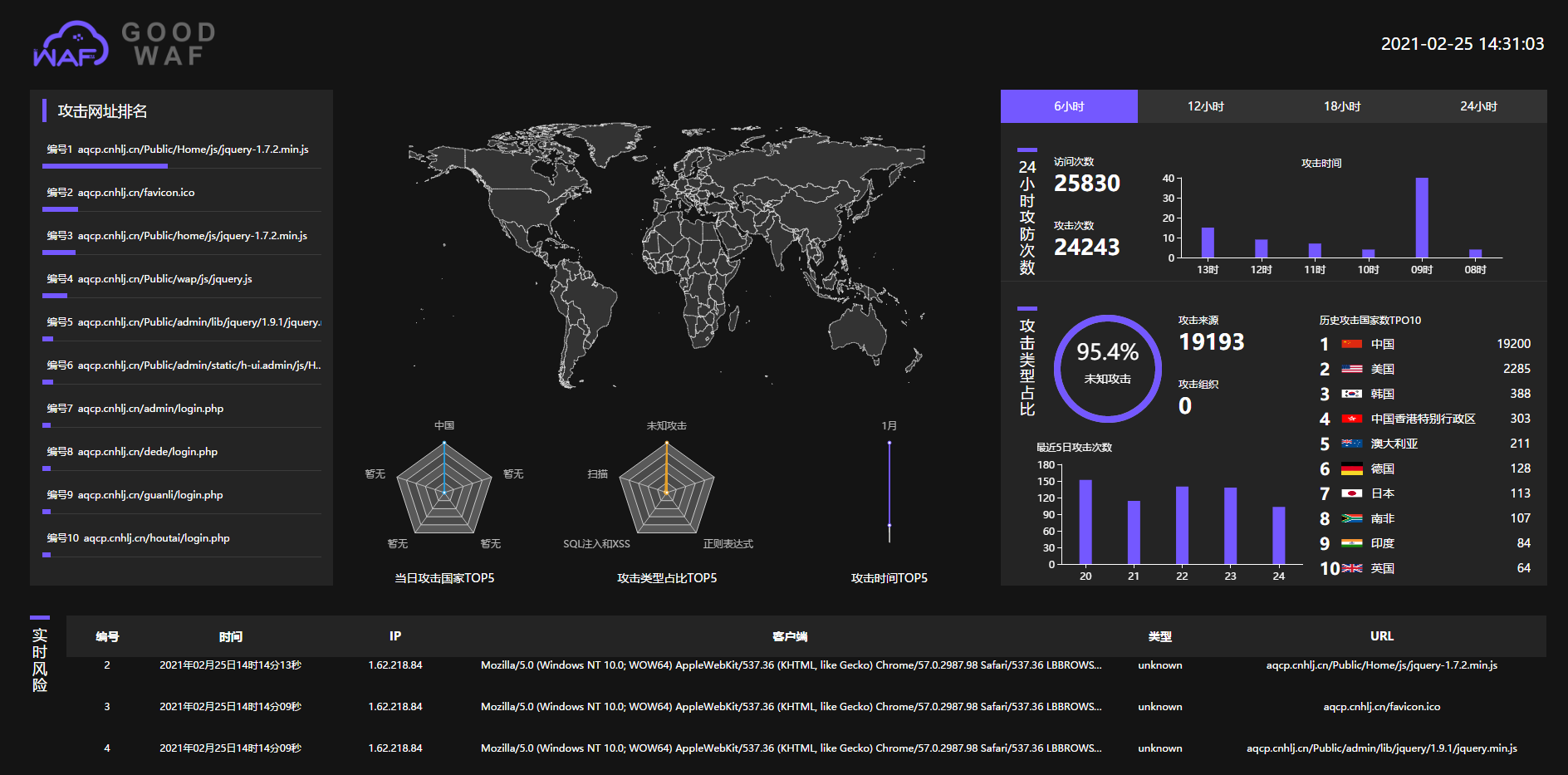
Task: Click the 澳大利亚 country name
Action: click(x=1394, y=444)
